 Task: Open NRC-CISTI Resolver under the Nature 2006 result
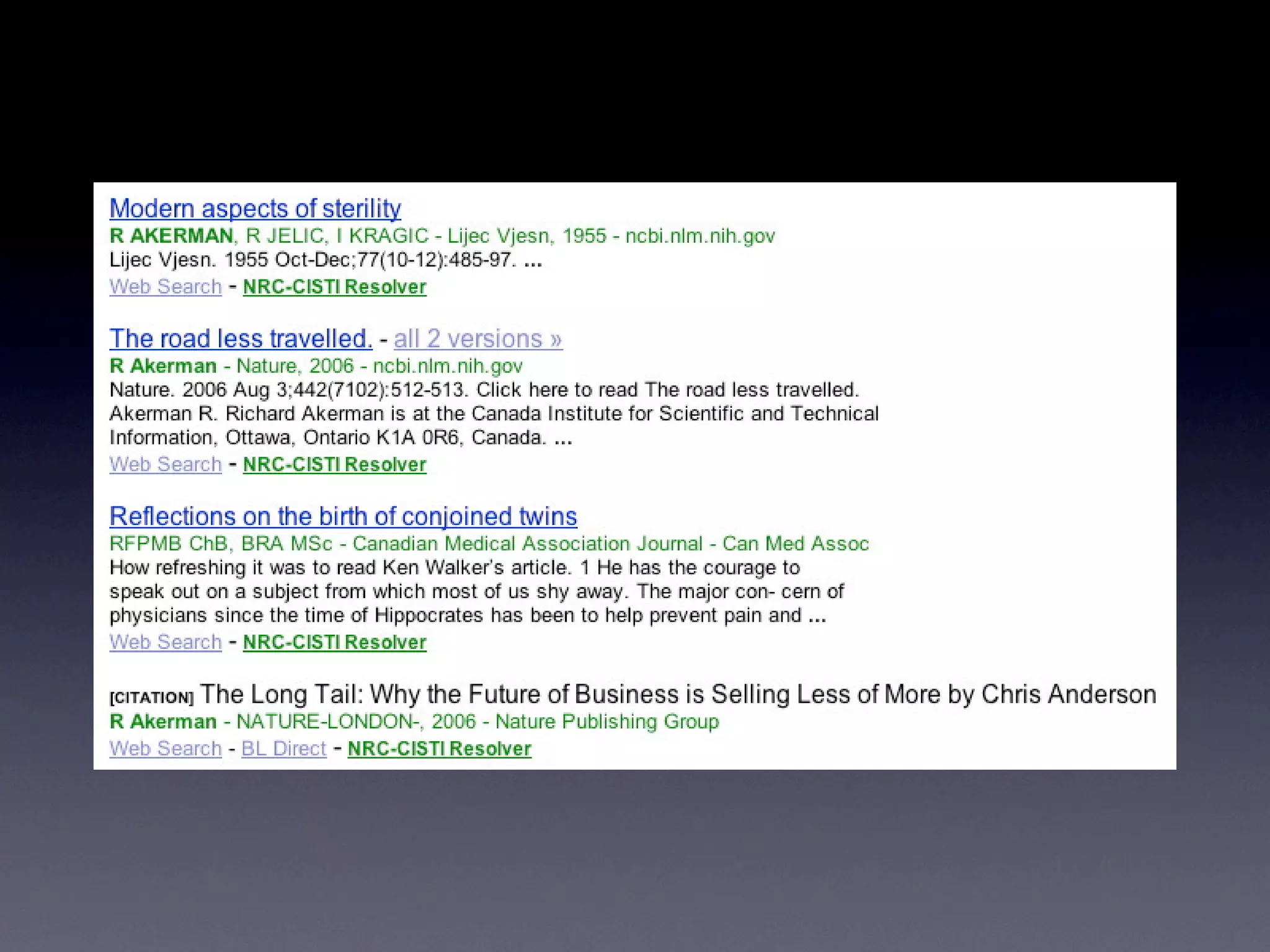pyautogui.click(x=334, y=464)
